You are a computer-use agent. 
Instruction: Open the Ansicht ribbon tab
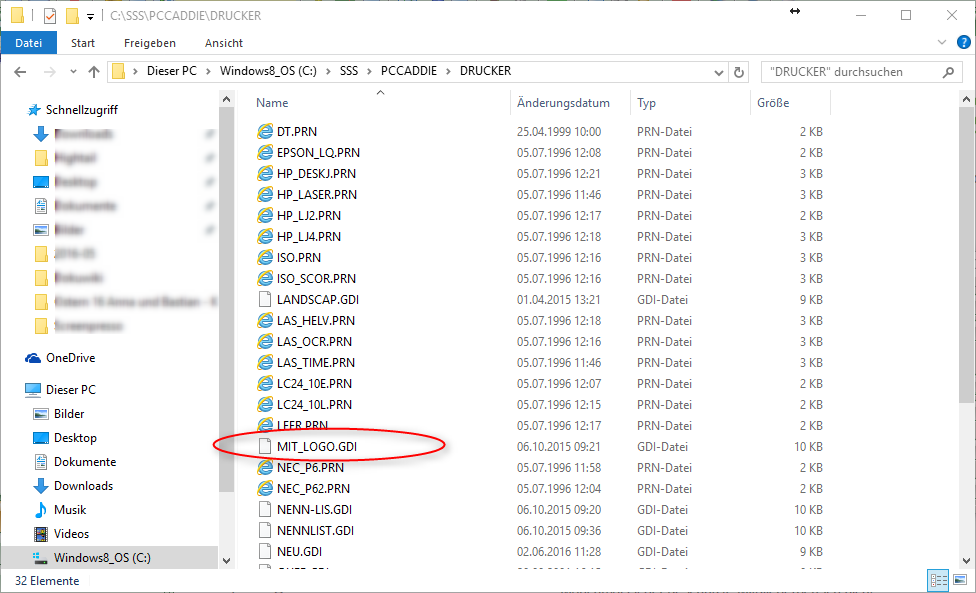click(223, 43)
